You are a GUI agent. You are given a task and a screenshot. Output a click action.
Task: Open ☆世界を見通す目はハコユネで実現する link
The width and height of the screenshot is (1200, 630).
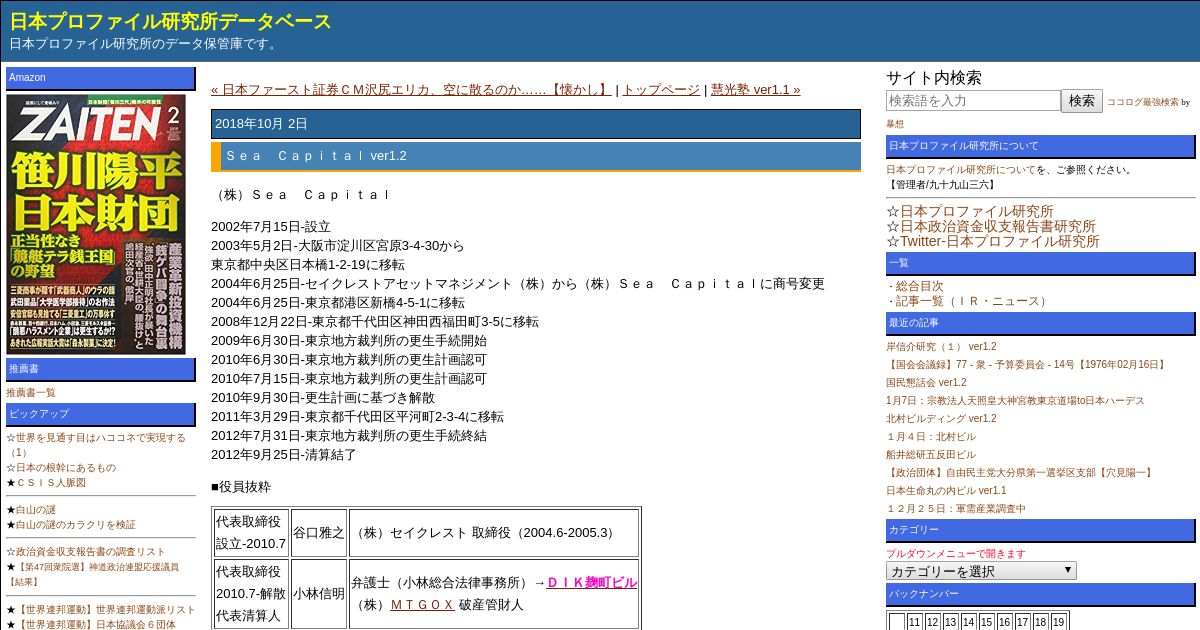(96, 445)
